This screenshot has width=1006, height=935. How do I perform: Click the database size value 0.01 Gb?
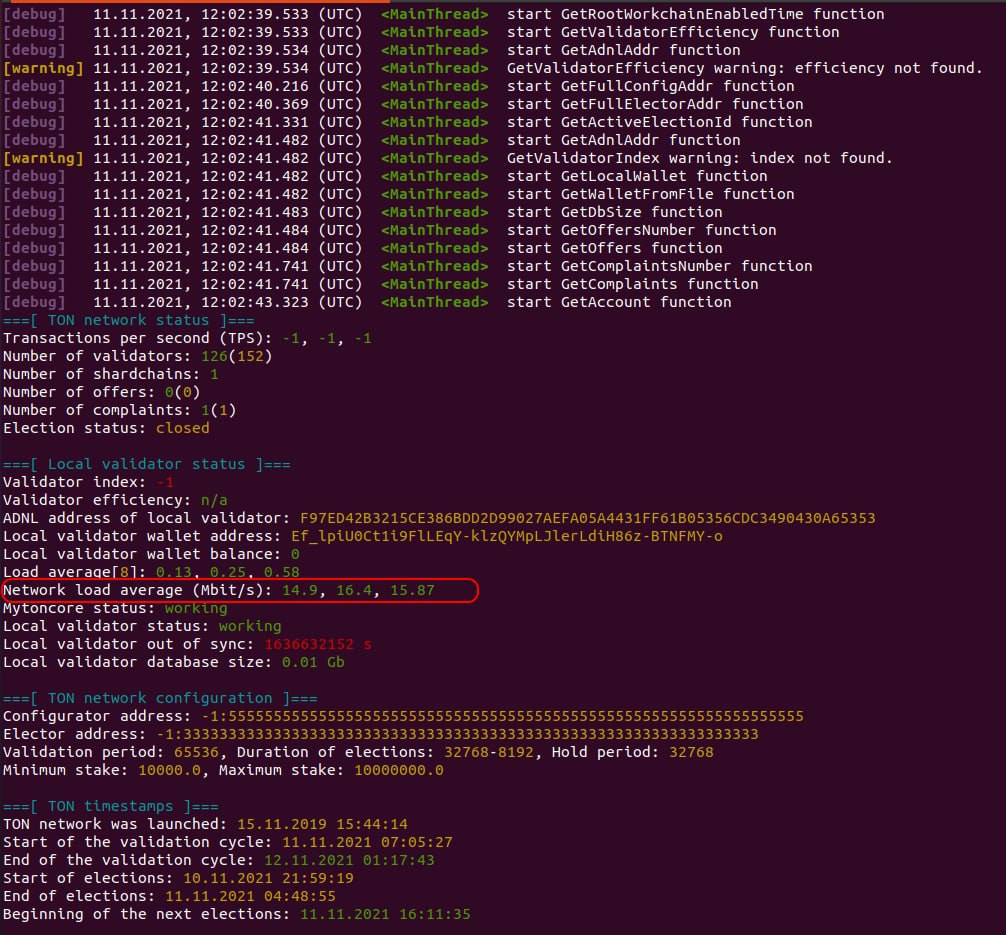[x=313, y=662]
